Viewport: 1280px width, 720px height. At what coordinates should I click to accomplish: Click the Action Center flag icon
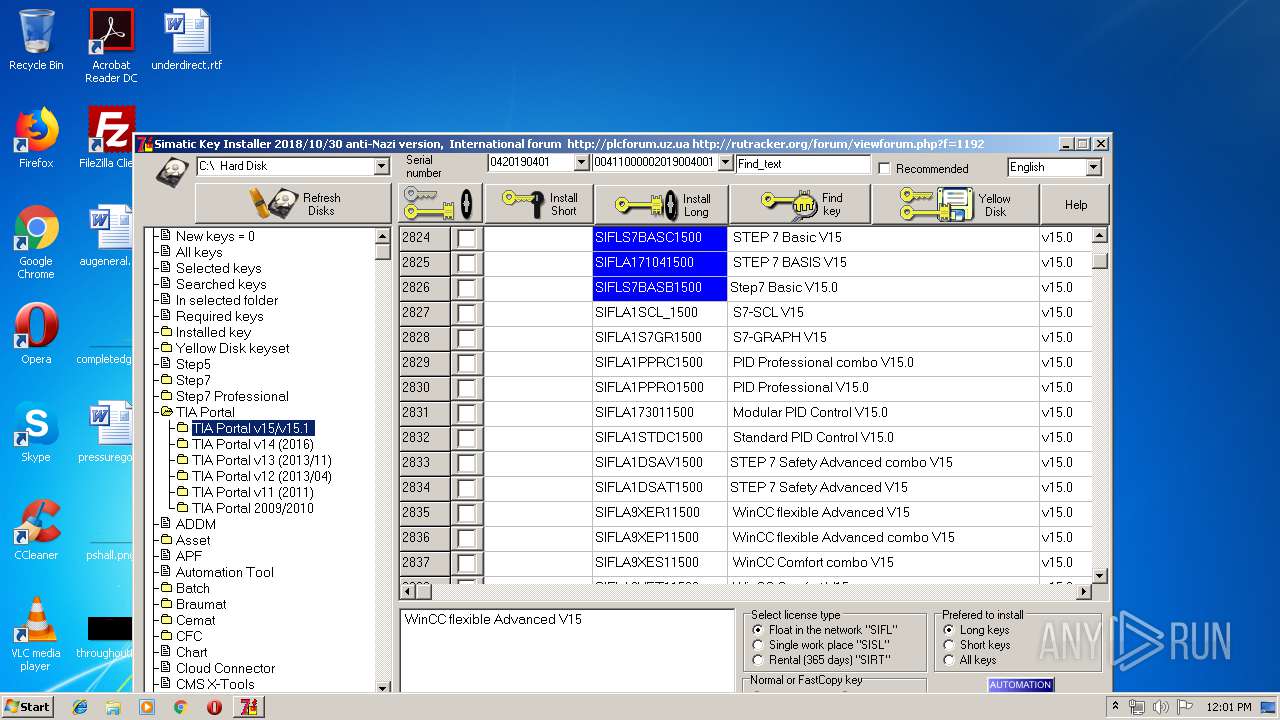1185,707
